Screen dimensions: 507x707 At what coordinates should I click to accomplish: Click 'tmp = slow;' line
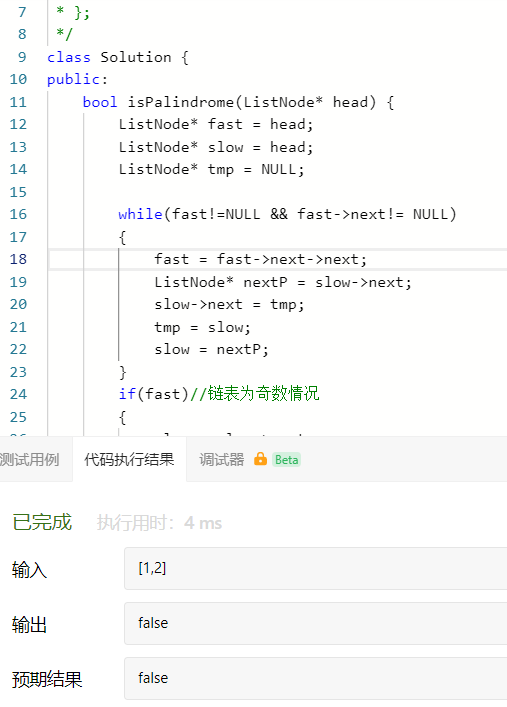202,327
